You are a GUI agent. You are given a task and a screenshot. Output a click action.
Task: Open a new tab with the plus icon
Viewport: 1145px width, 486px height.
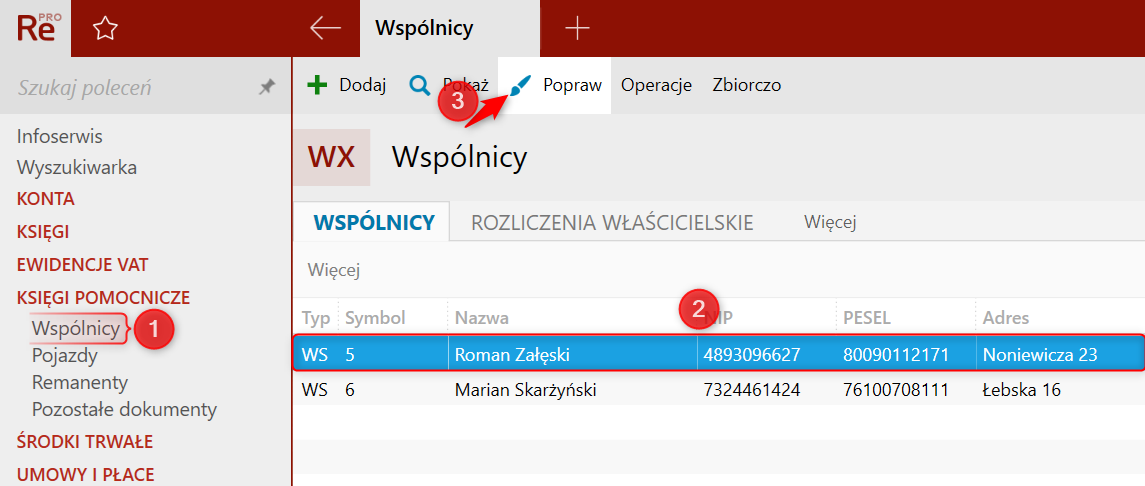pos(577,28)
